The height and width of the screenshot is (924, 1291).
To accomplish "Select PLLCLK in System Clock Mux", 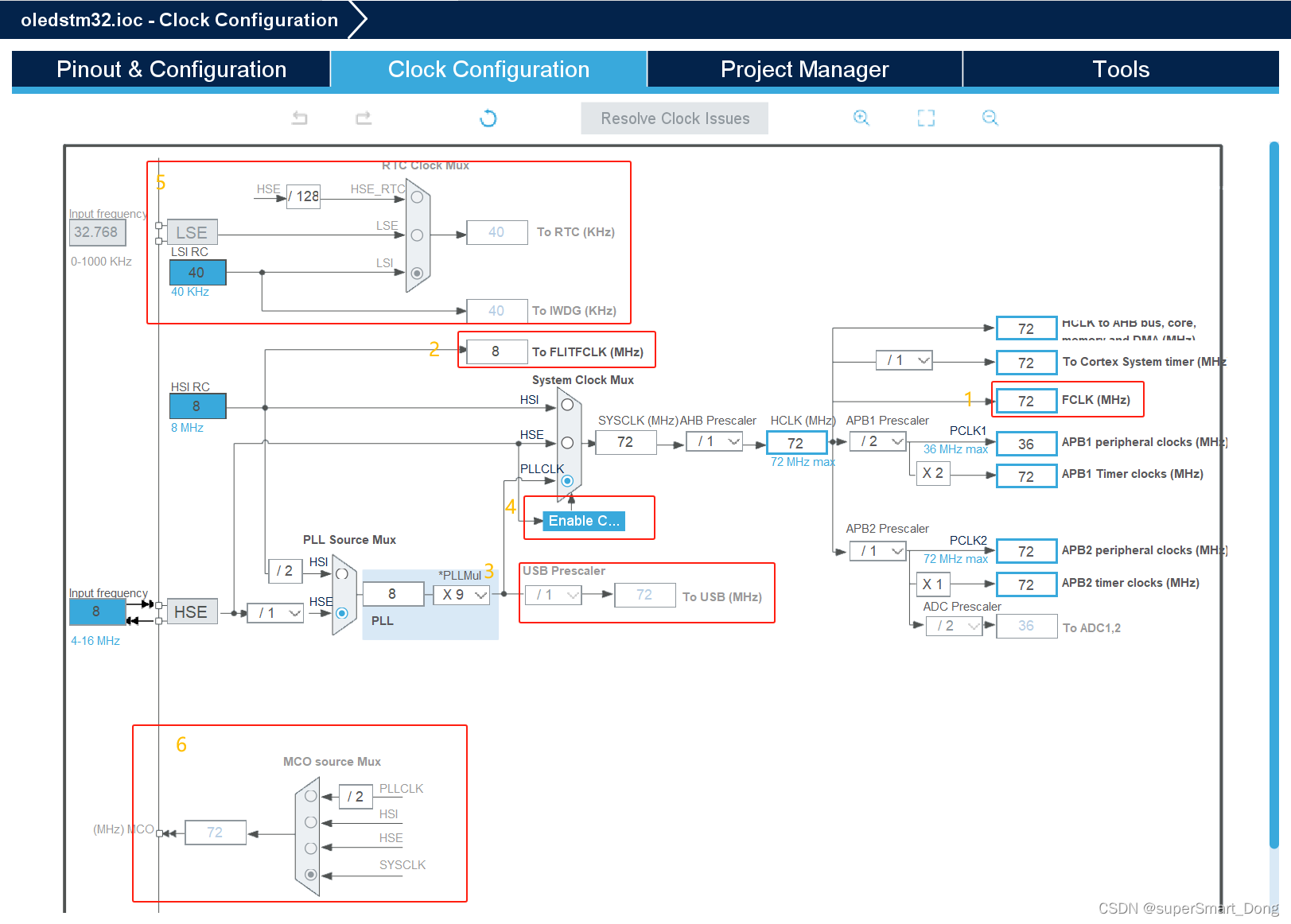I will [567, 480].
